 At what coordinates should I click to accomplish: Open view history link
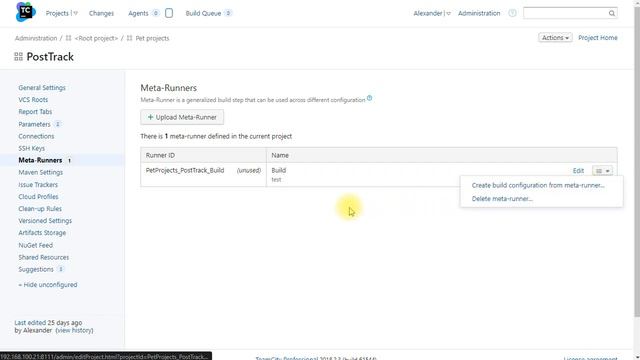(74, 330)
